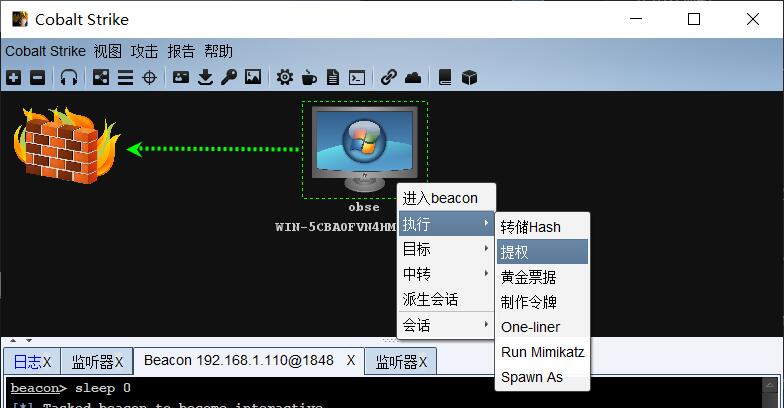View downloaded files with download arrow icon
The image size is (784, 408).
205,77
